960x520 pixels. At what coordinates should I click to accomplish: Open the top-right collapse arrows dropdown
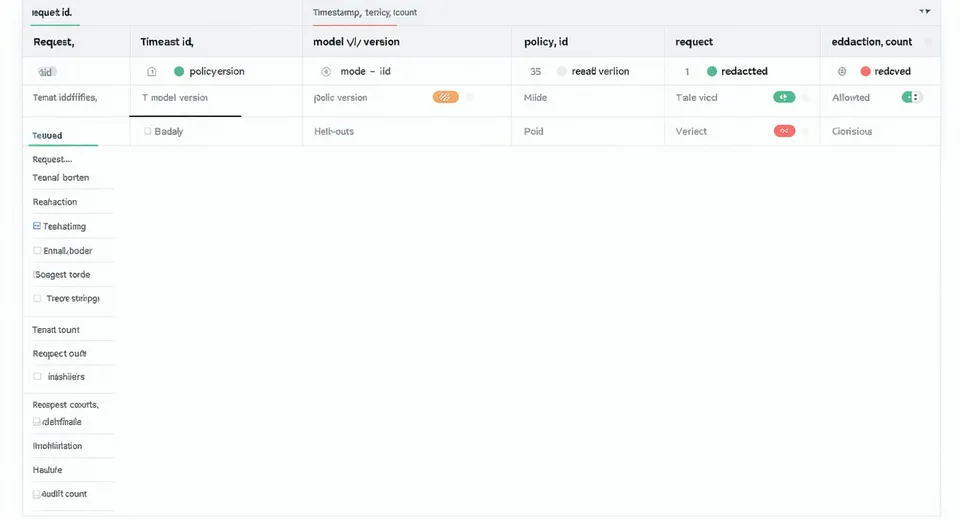(x=924, y=12)
